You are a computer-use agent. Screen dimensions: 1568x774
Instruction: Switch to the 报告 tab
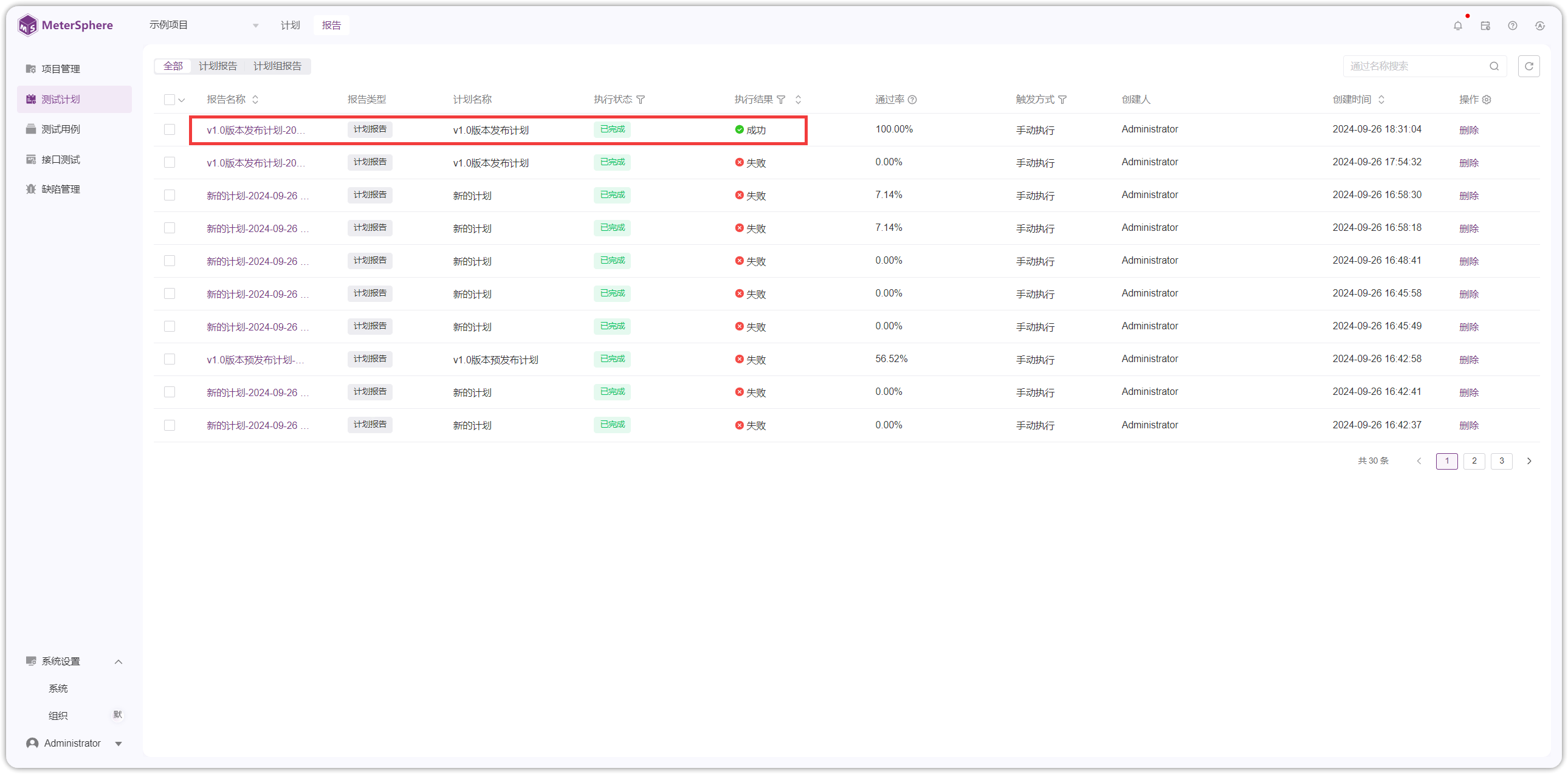[x=331, y=26]
